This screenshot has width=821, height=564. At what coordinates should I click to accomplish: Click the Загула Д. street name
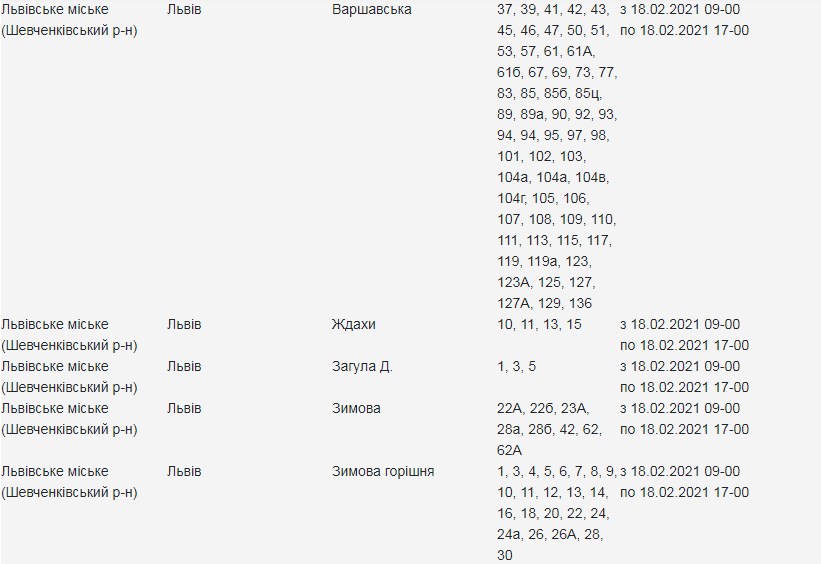(361, 367)
